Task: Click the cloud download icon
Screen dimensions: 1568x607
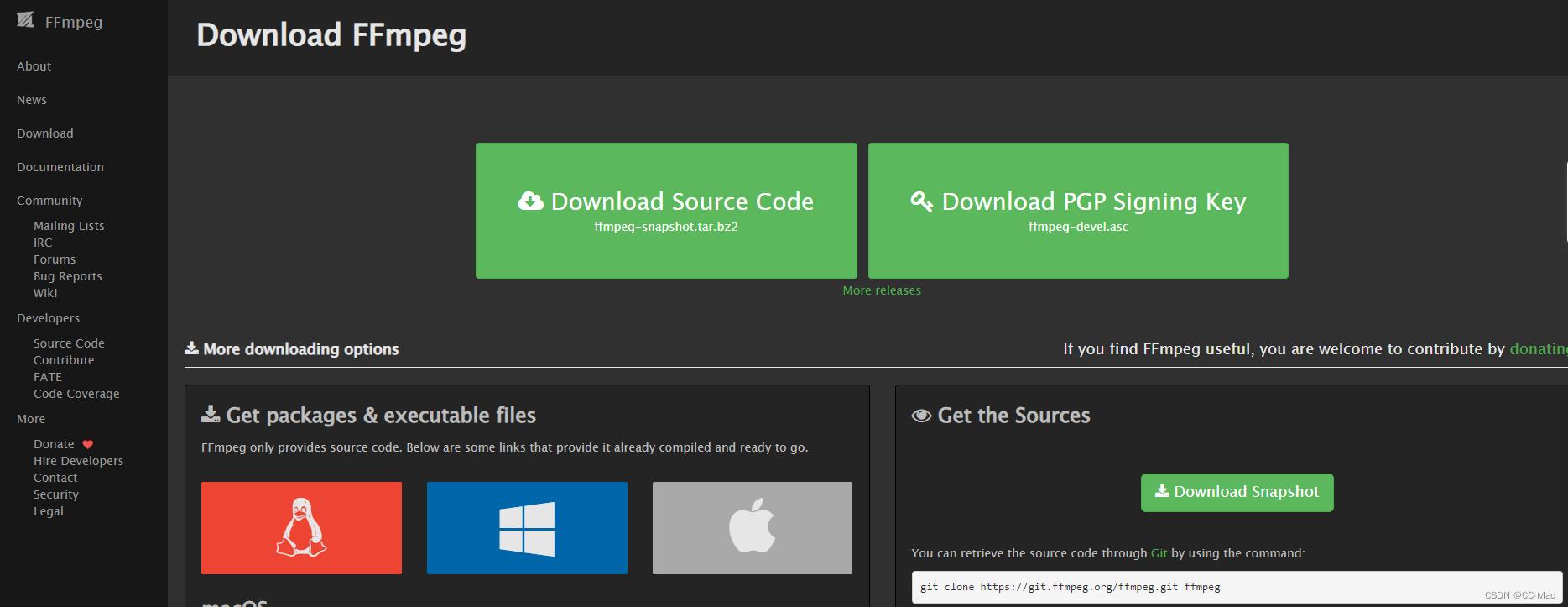Action: (530, 201)
